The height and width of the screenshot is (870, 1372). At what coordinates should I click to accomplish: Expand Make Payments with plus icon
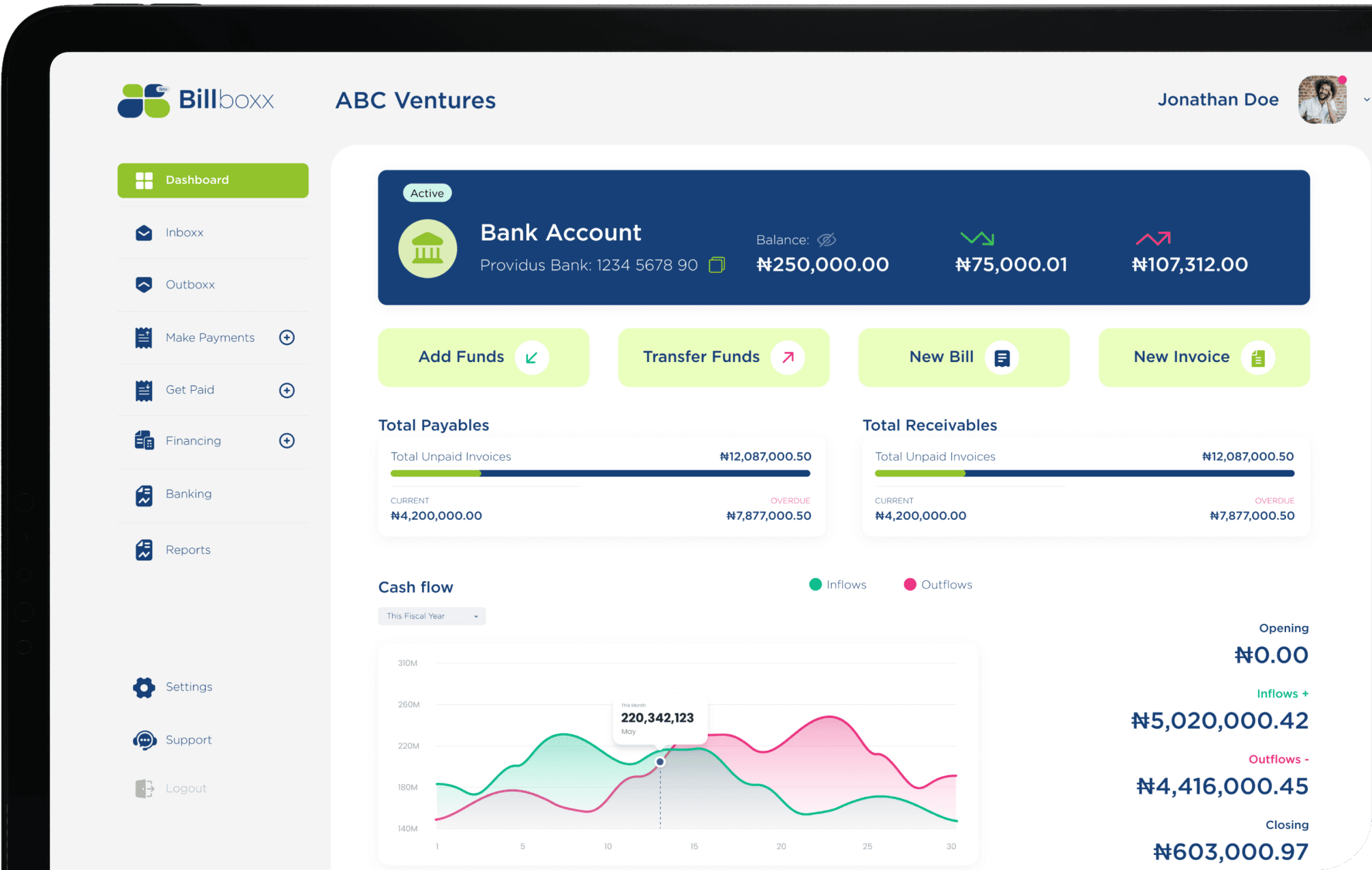click(287, 337)
